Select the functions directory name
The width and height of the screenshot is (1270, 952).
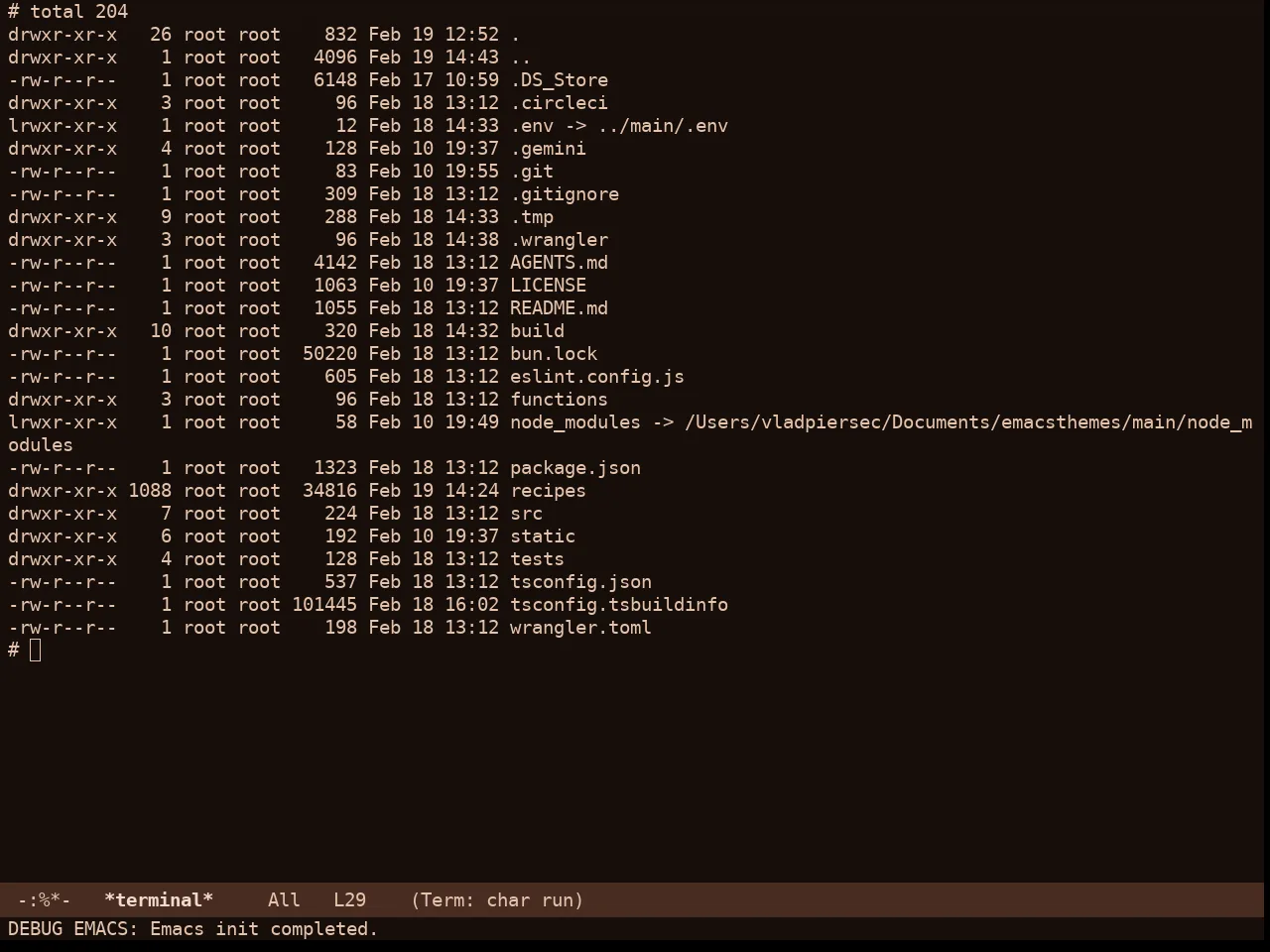click(559, 400)
